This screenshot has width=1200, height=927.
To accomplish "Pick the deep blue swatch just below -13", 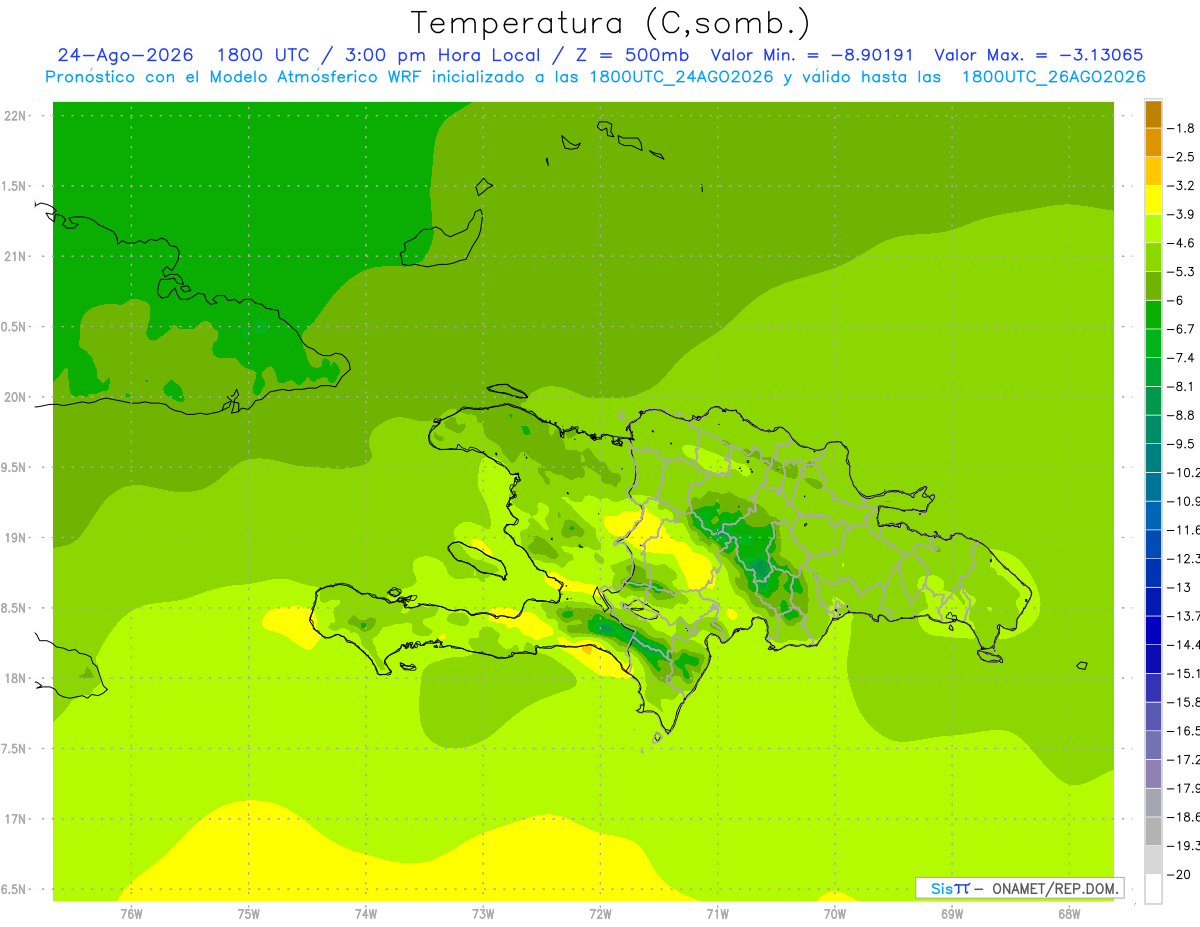I will pos(1153,601).
